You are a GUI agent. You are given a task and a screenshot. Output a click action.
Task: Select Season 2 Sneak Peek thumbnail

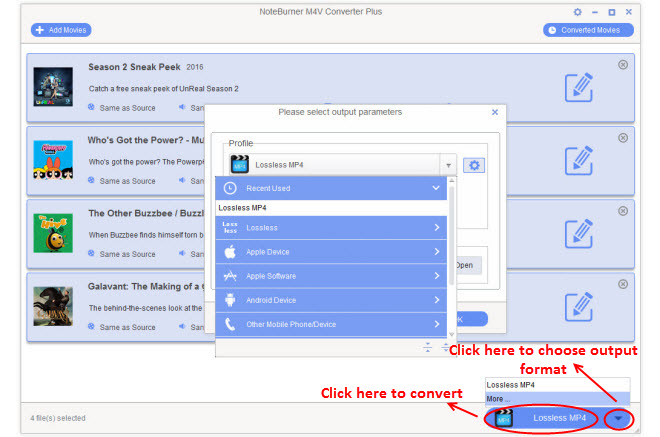53,87
